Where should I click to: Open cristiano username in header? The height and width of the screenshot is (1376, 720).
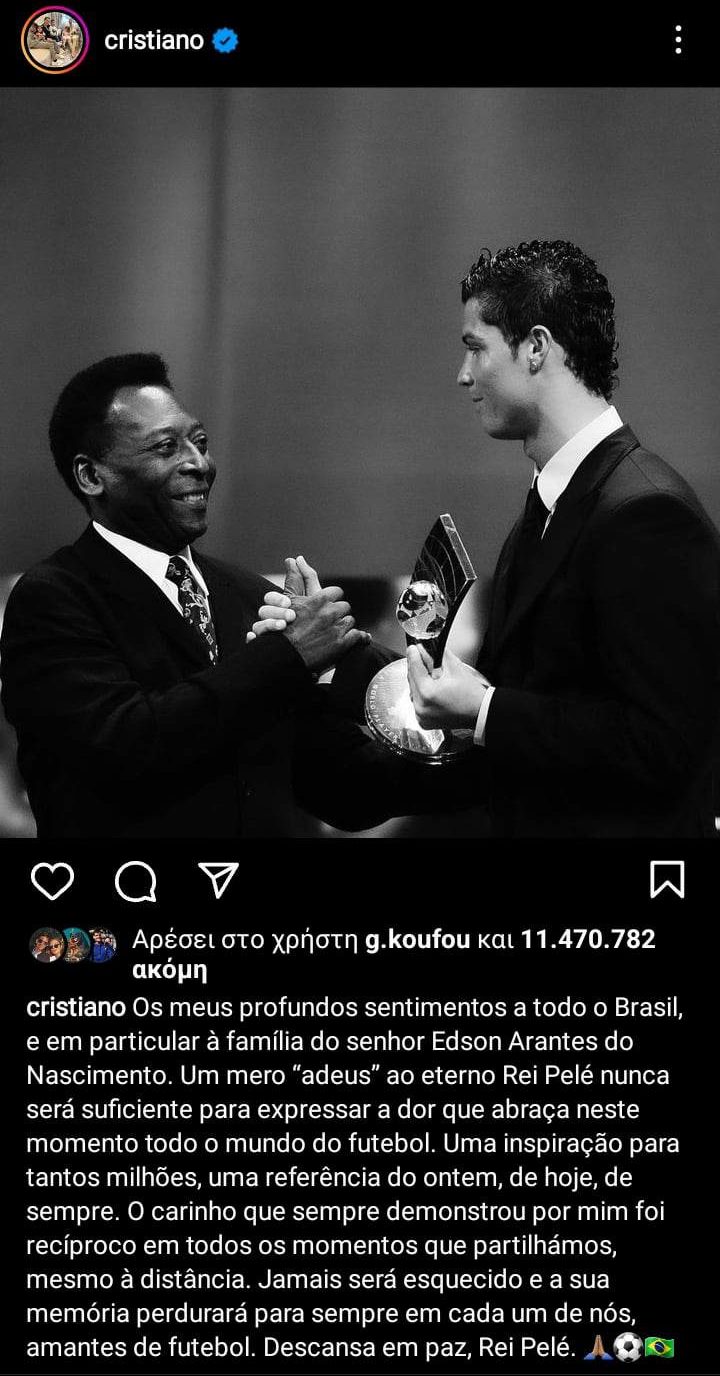pyautogui.click(x=154, y=40)
